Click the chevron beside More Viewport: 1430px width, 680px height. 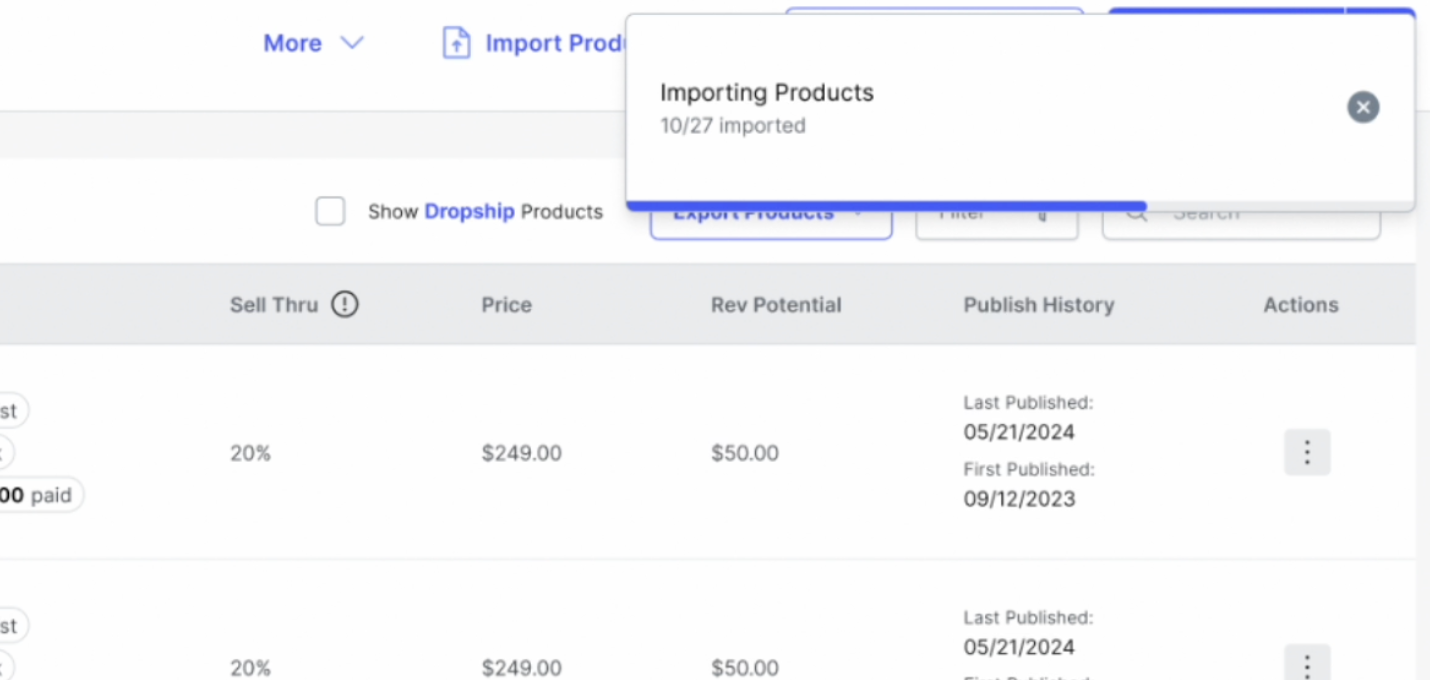(352, 43)
